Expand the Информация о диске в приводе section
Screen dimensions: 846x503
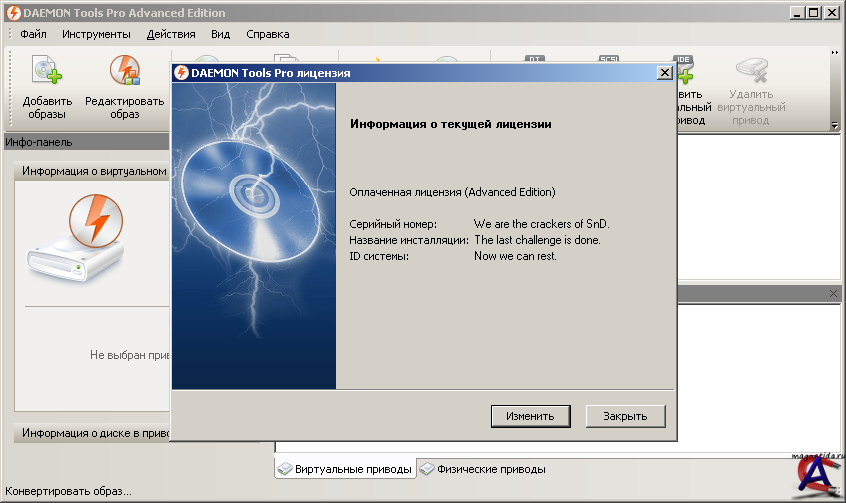click(x=93, y=434)
